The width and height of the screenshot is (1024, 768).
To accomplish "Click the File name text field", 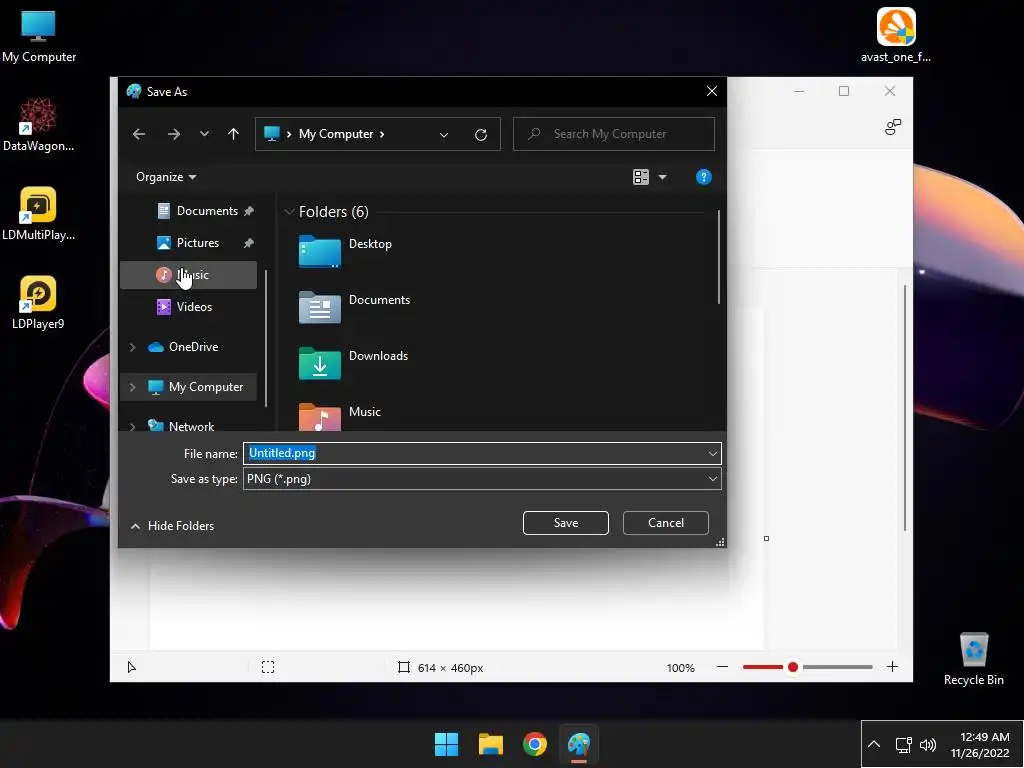I will point(475,453).
